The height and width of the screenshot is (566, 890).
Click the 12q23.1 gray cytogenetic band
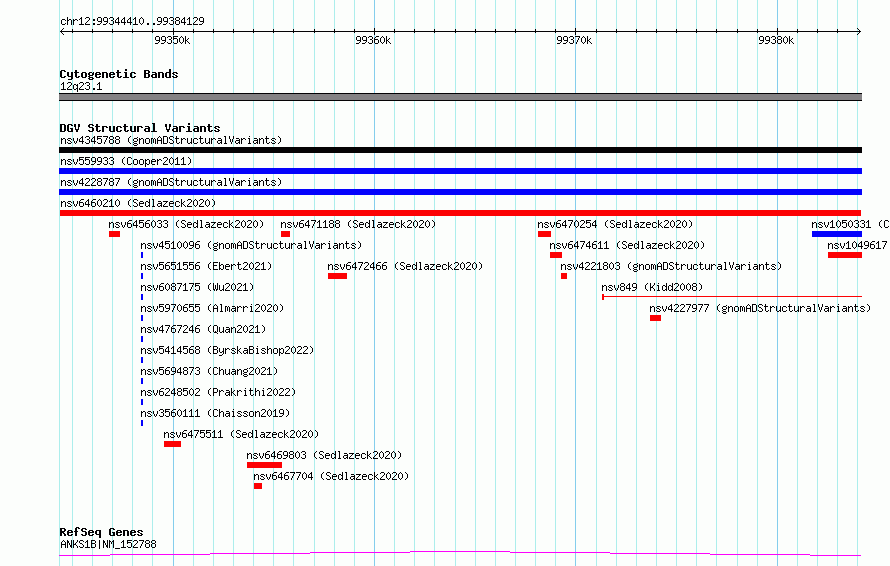[460, 97]
